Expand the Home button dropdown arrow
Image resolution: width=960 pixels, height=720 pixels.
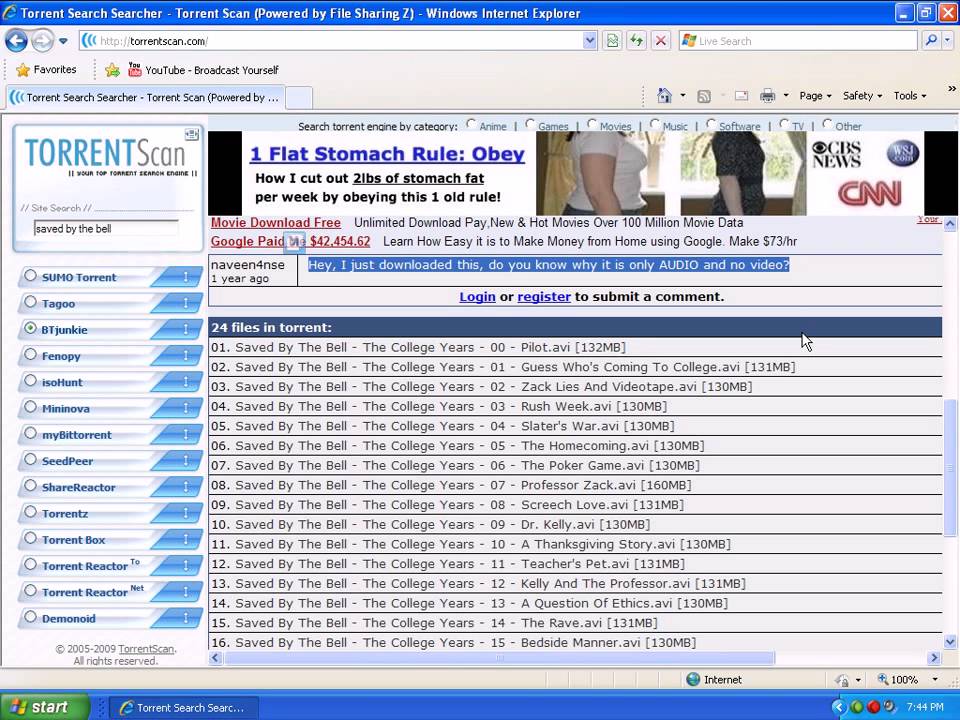pyautogui.click(x=683, y=96)
